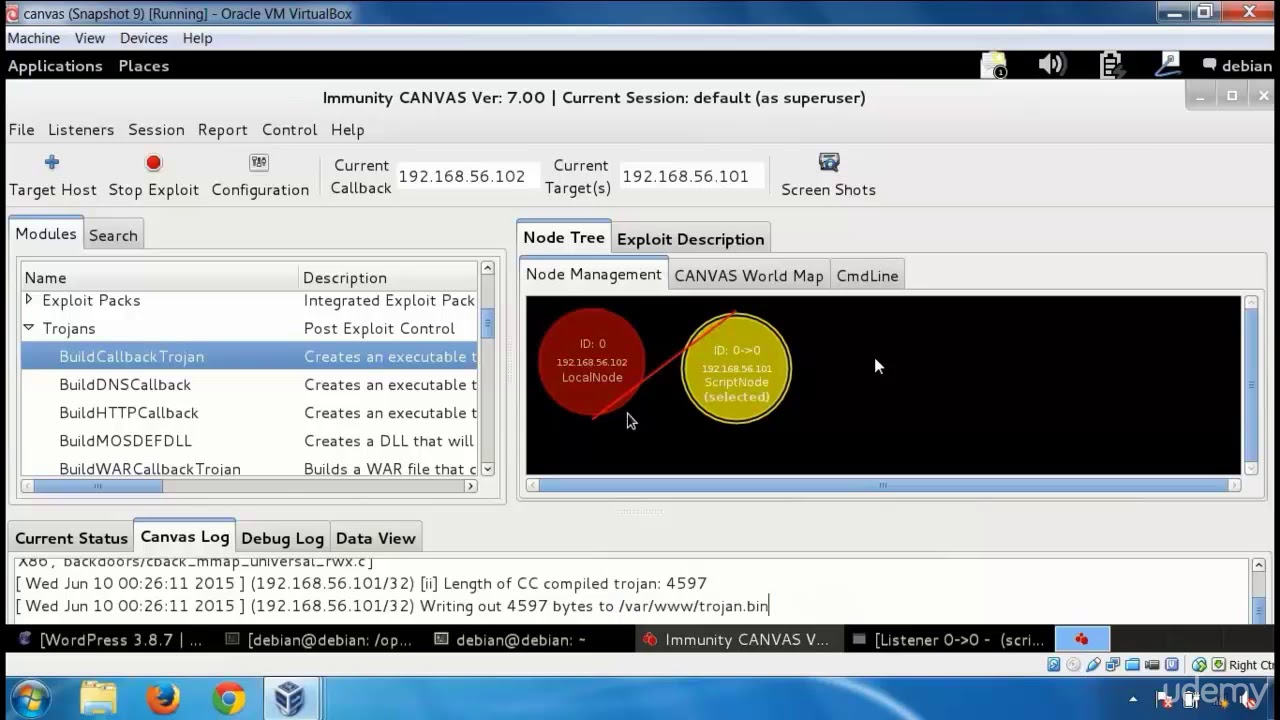The height and width of the screenshot is (720, 1280).
Task: Open the Node Management tab
Action: tap(594, 274)
